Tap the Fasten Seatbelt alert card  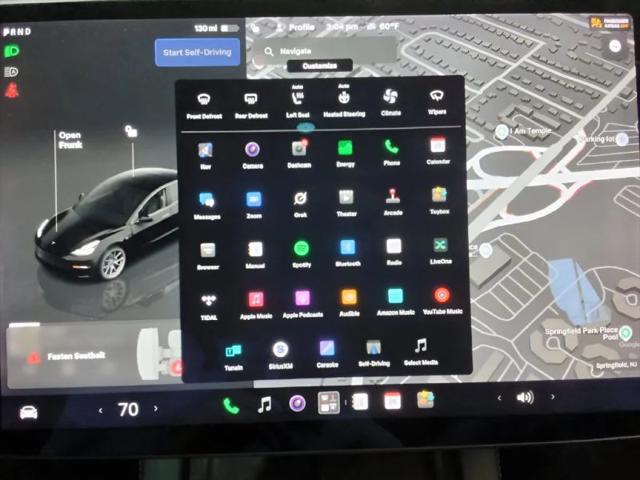click(94, 357)
